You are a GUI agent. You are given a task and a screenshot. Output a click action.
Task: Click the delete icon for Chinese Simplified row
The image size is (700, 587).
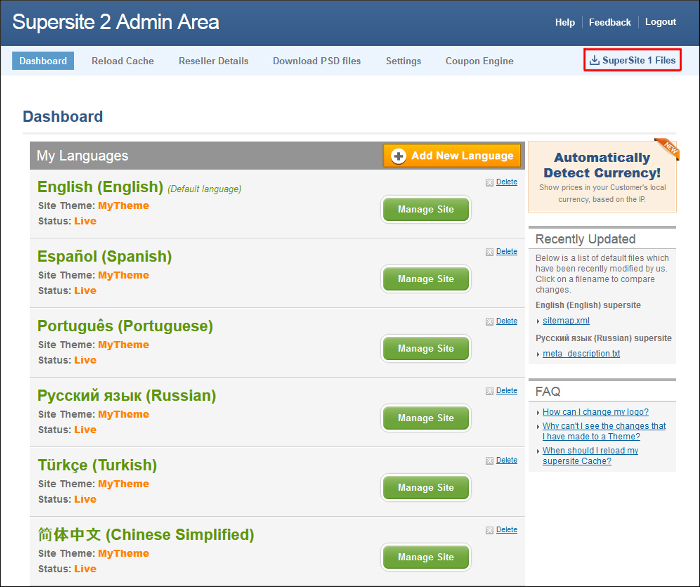490,530
